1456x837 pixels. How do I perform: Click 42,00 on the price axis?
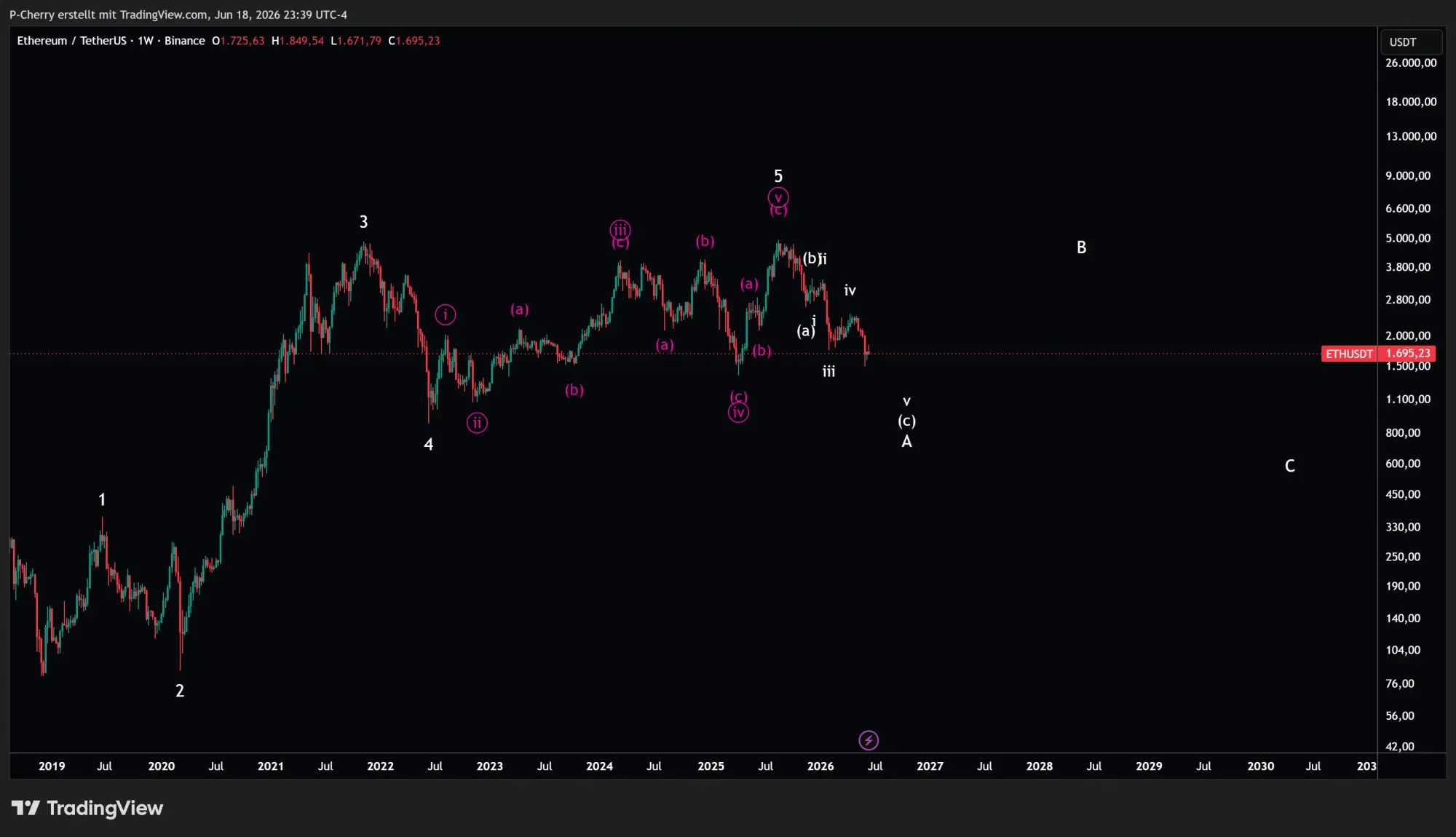coord(1400,747)
